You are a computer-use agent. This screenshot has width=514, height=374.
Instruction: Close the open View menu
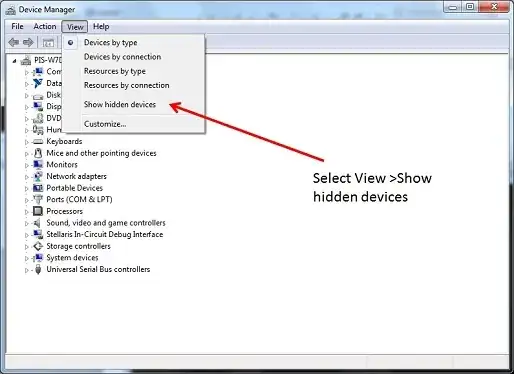coord(75,27)
